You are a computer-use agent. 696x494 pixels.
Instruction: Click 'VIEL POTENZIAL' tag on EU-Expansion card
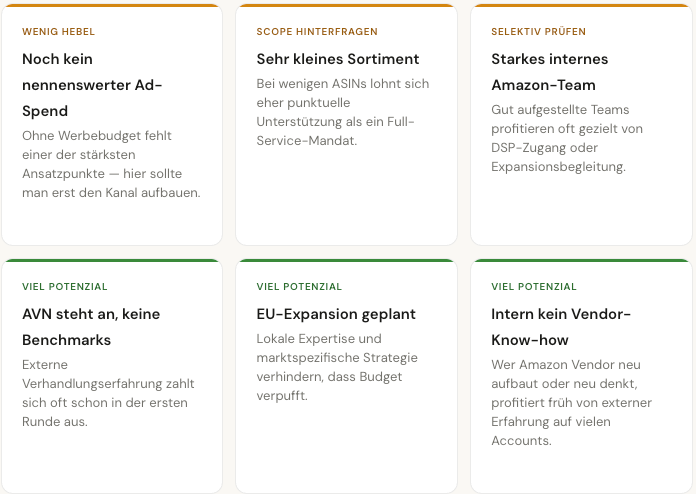299,287
